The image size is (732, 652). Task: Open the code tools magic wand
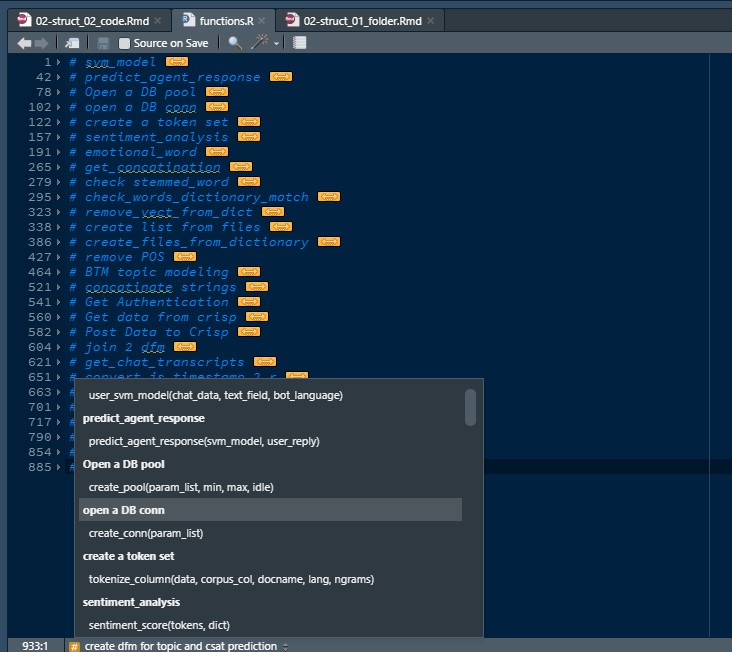point(260,42)
